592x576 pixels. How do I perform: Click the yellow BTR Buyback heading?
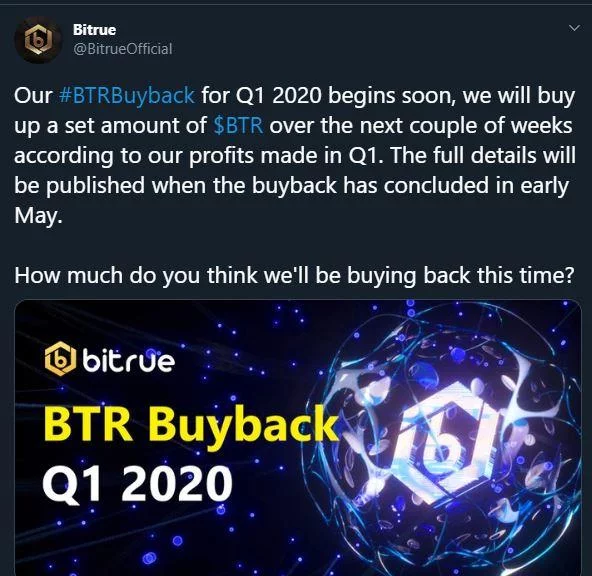[191, 425]
